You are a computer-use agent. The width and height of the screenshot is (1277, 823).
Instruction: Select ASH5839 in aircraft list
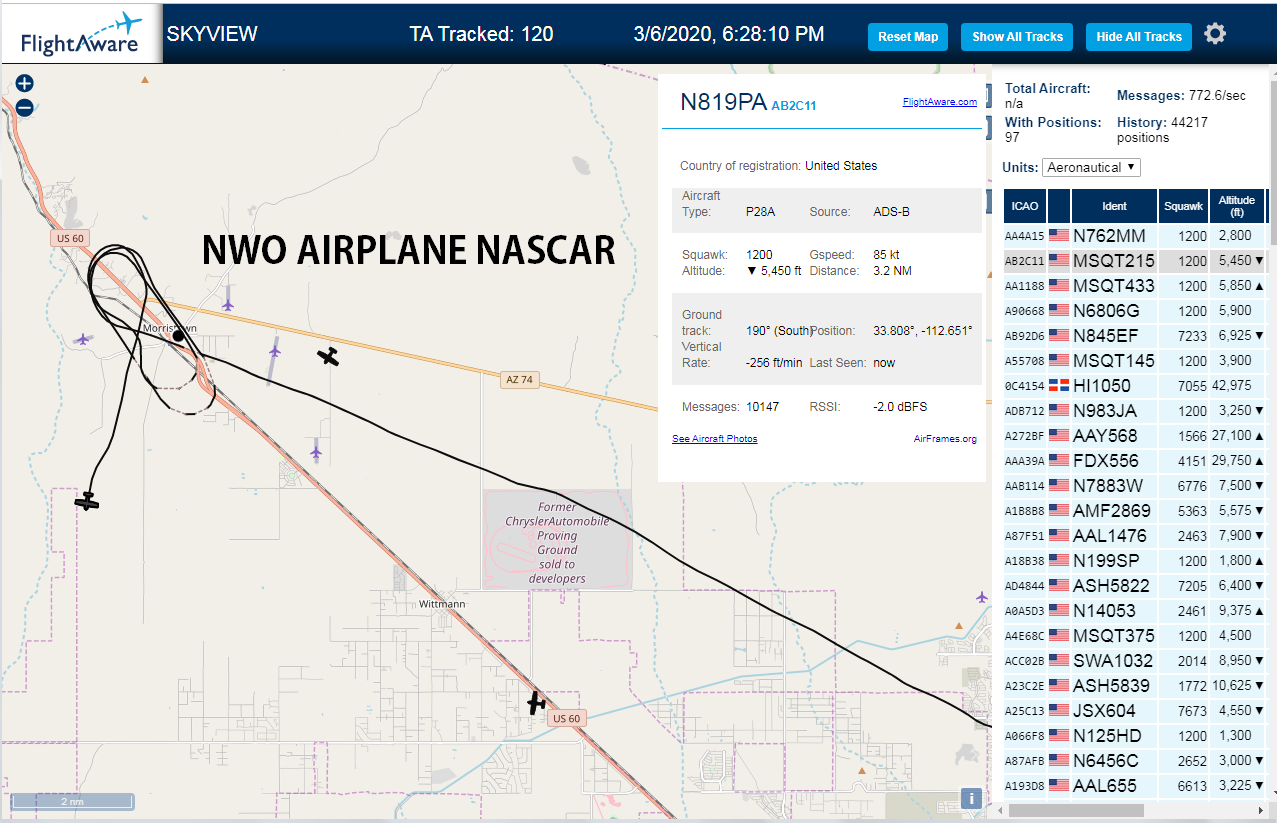tap(1135, 686)
